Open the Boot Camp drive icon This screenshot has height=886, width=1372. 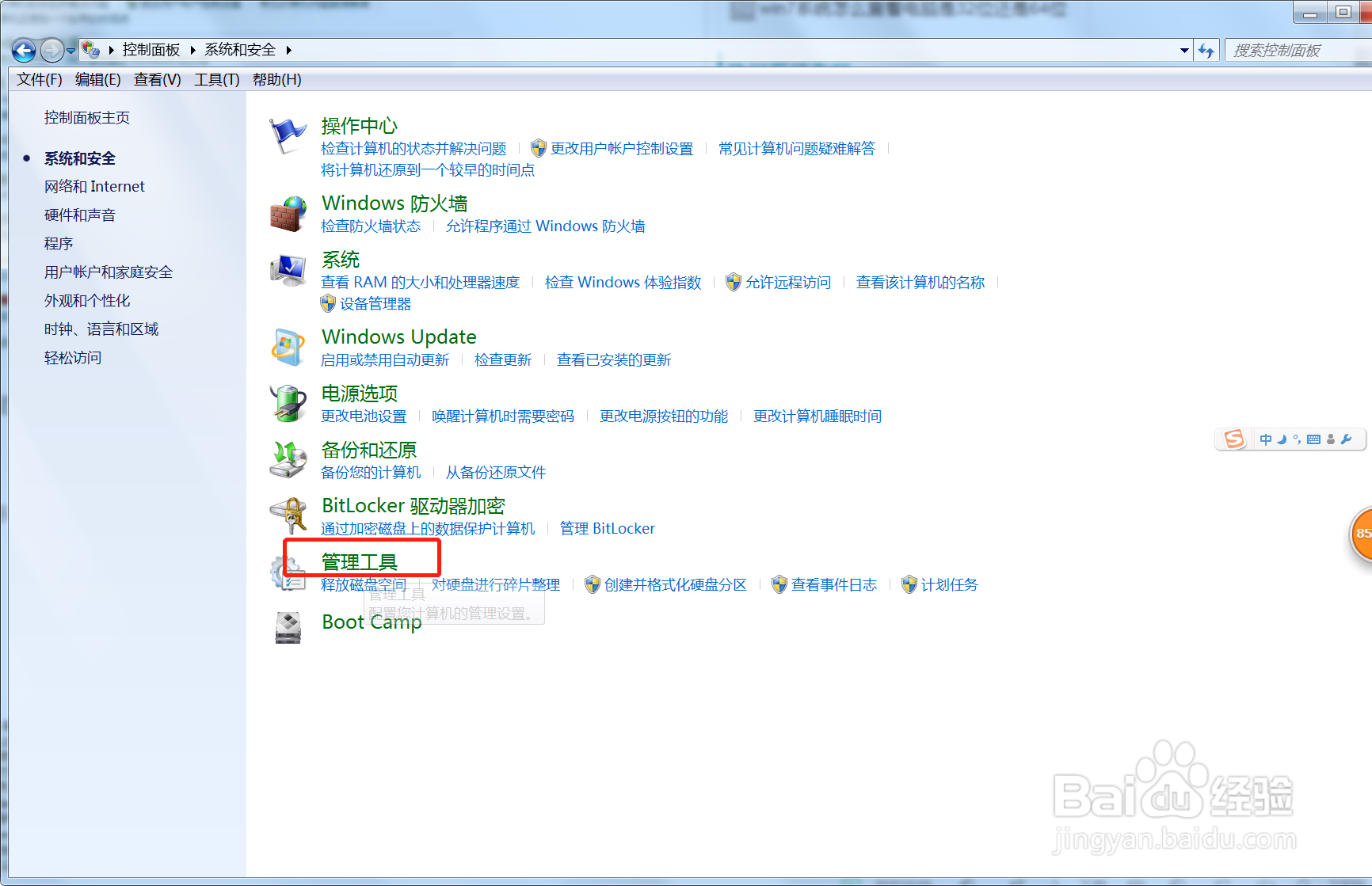[288, 628]
